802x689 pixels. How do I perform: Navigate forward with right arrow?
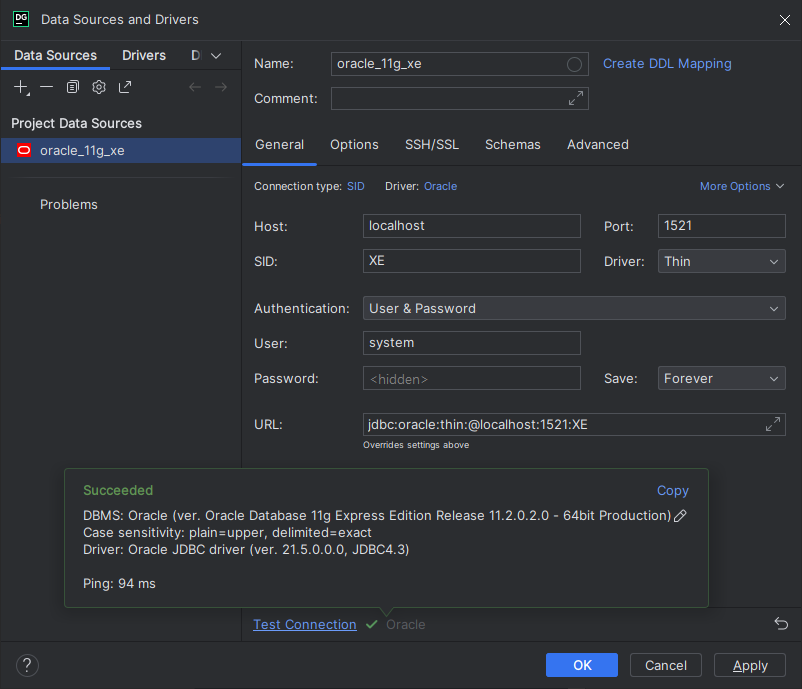pos(221,87)
